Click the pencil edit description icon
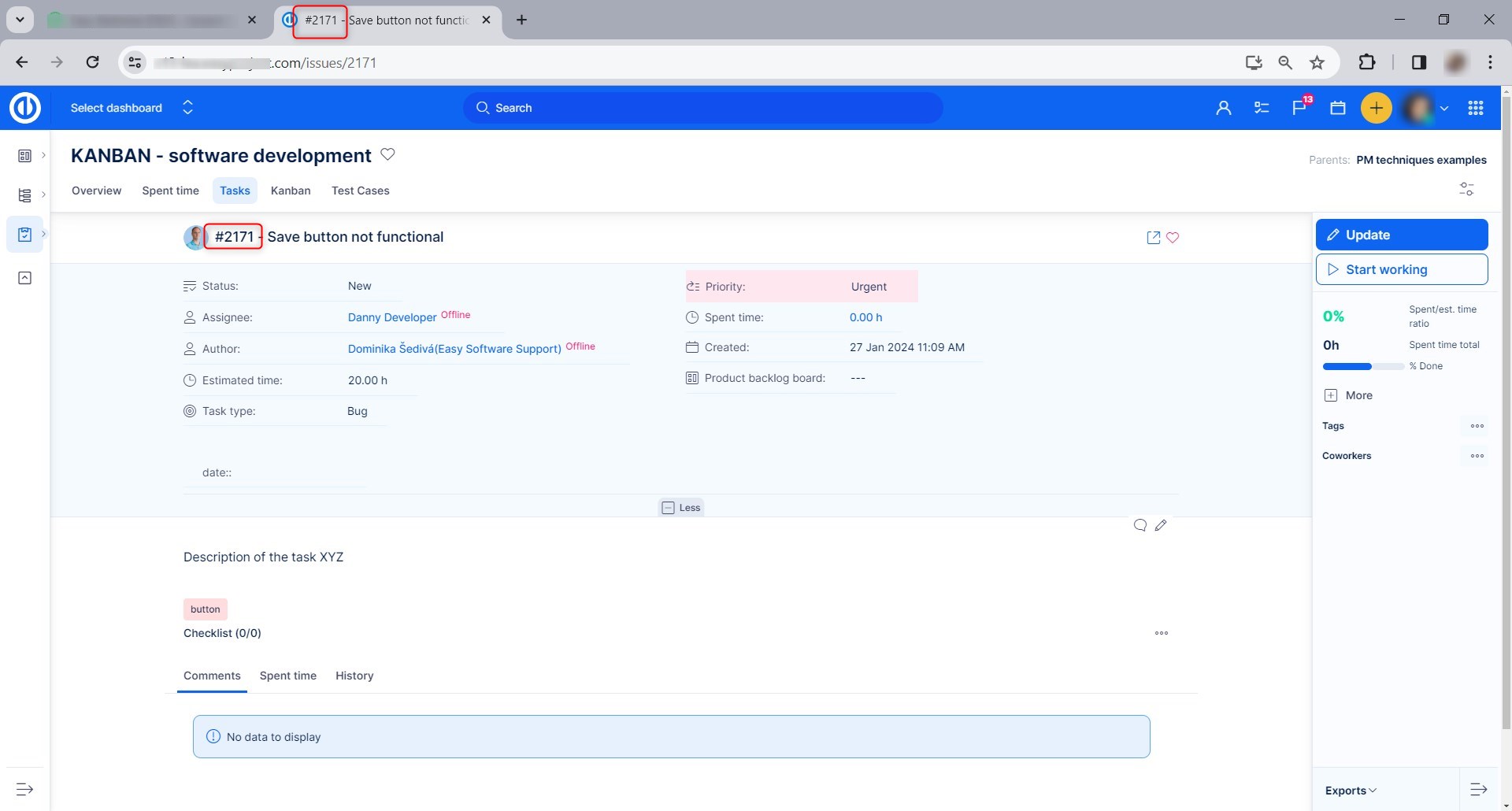Image resolution: width=1512 pixels, height=811 pixels. click(1161, 525)
